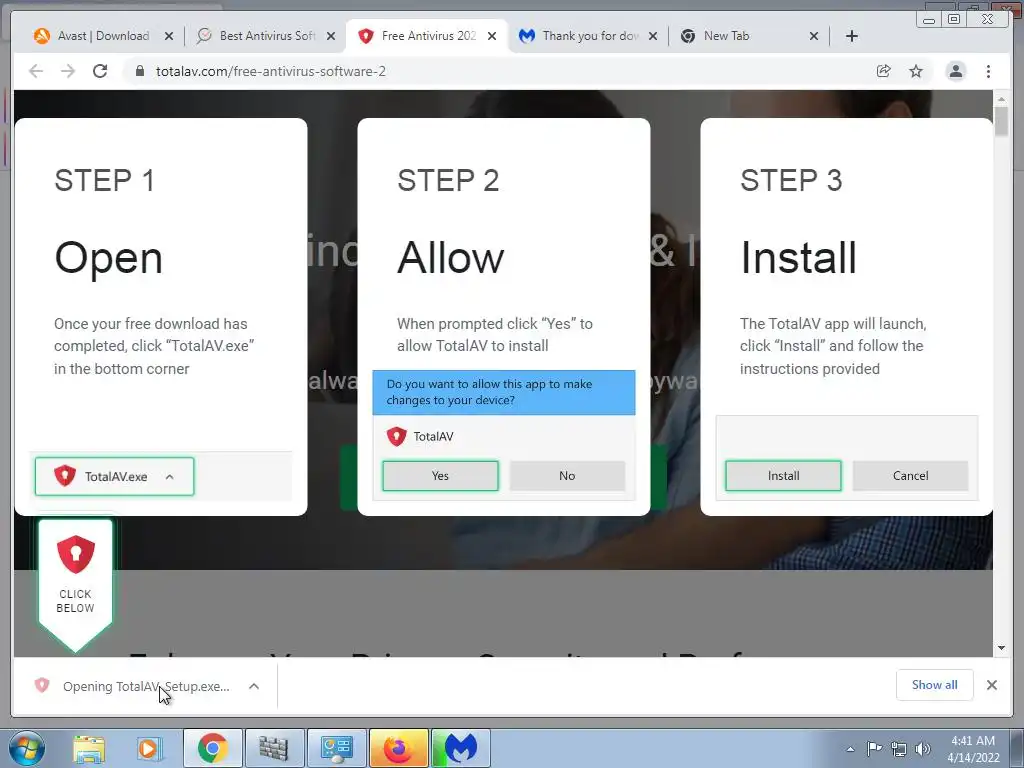The width and height of the screenshot is (1024, 768).
Task: Share this page using the share icon
Action: (884, 71)
